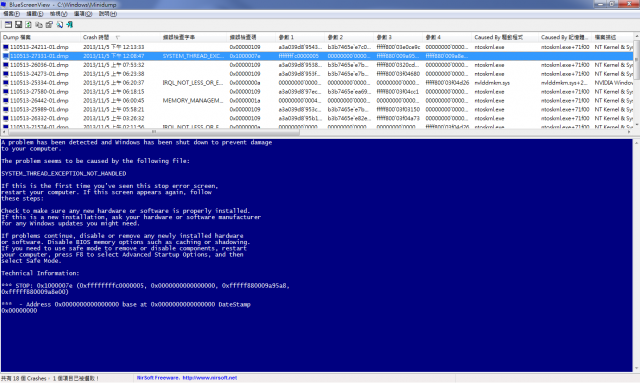Viewport: 640px width, 383px height.
Task: Sort by the Crash time column header
Action: [x=121, y=37]
